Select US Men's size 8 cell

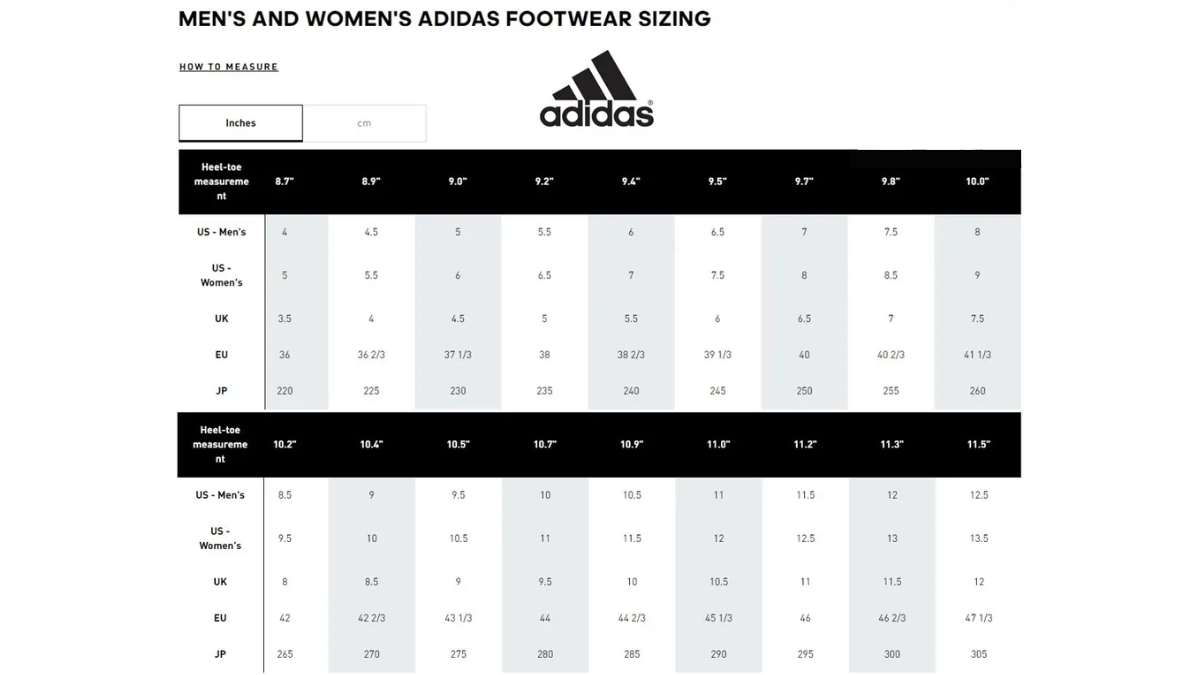(x=977, y=231)
